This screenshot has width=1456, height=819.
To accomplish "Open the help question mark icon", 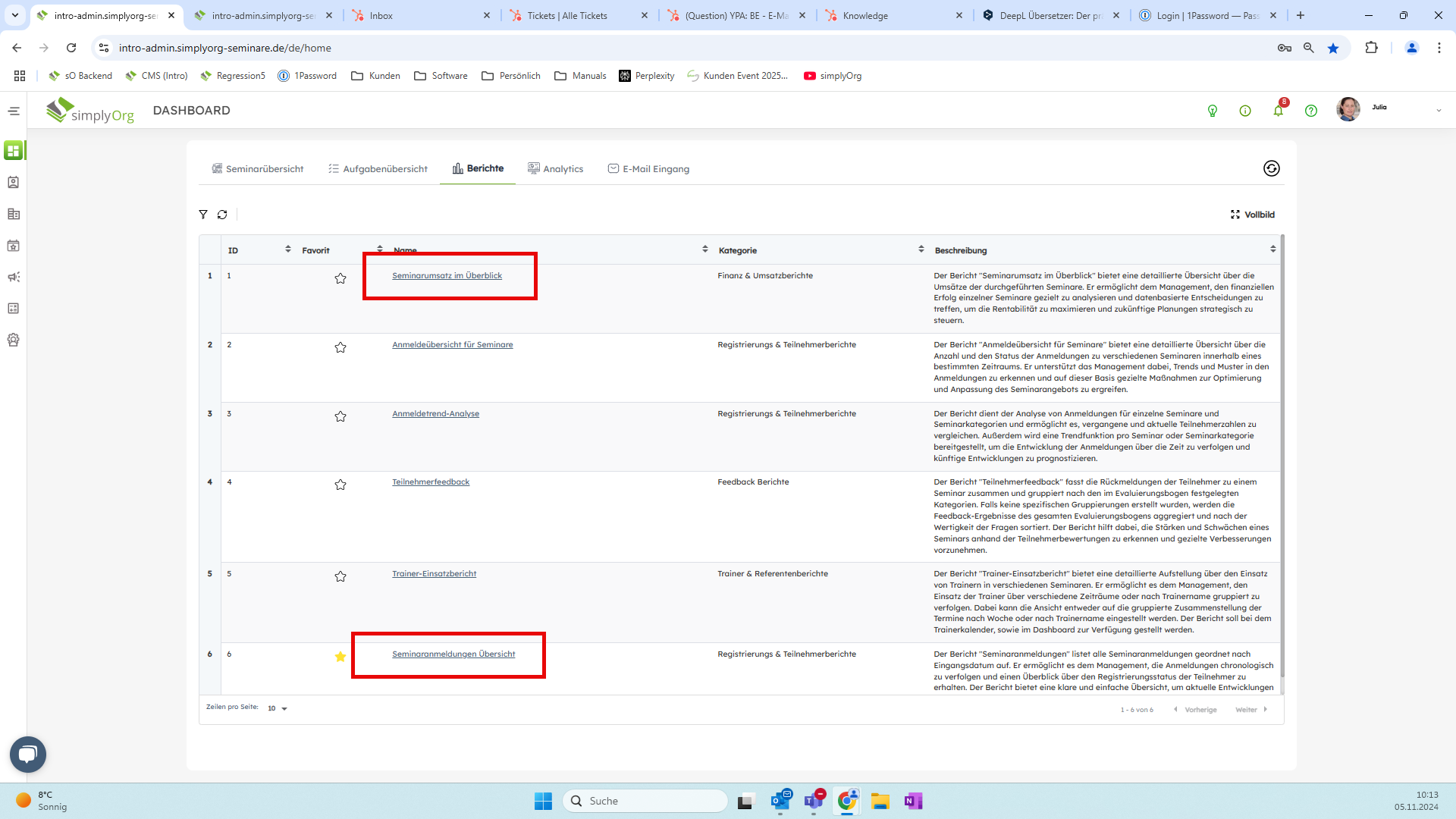I will click(1310, 111).
